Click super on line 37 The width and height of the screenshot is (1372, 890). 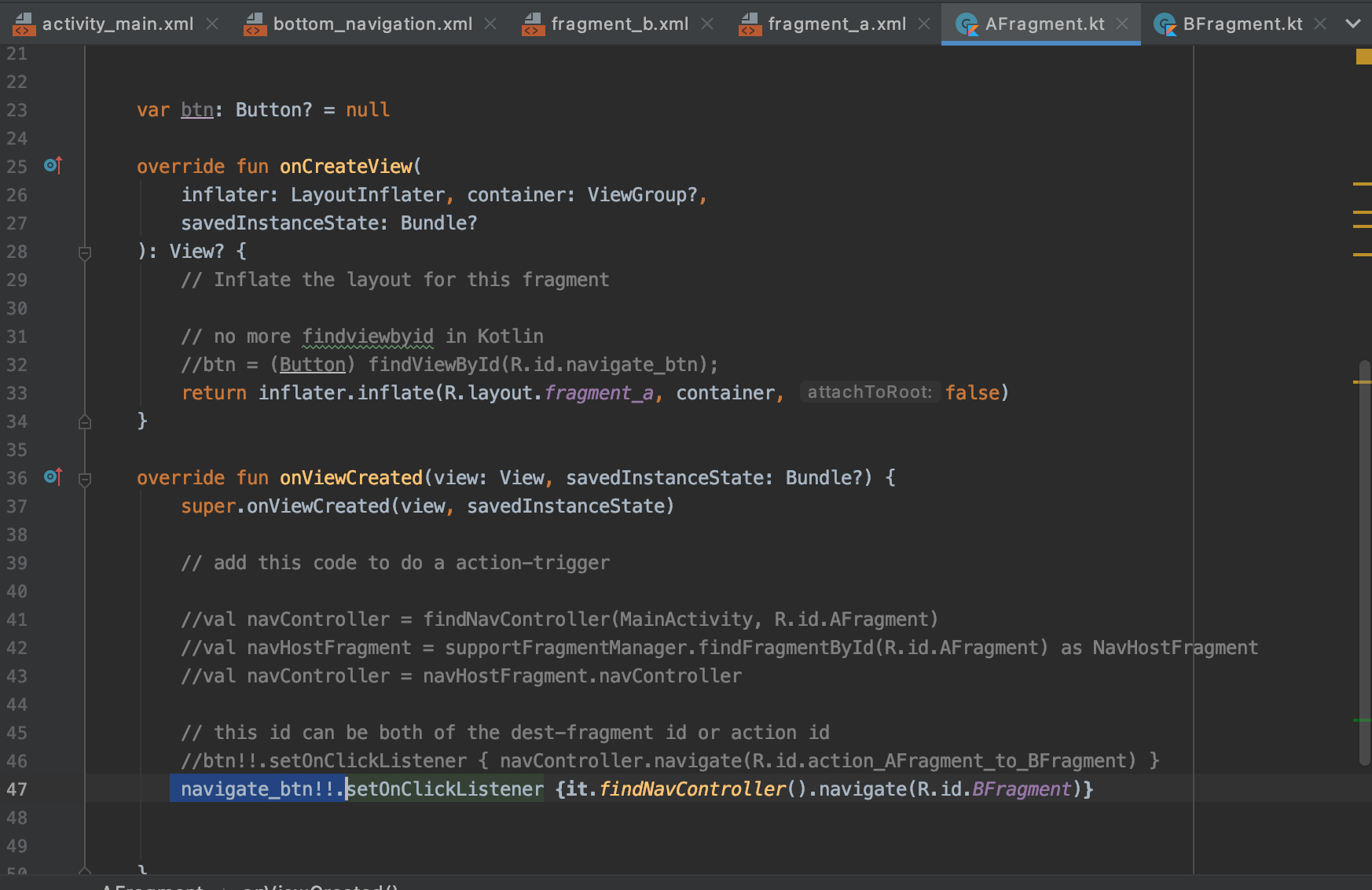[x=208, y=506]
